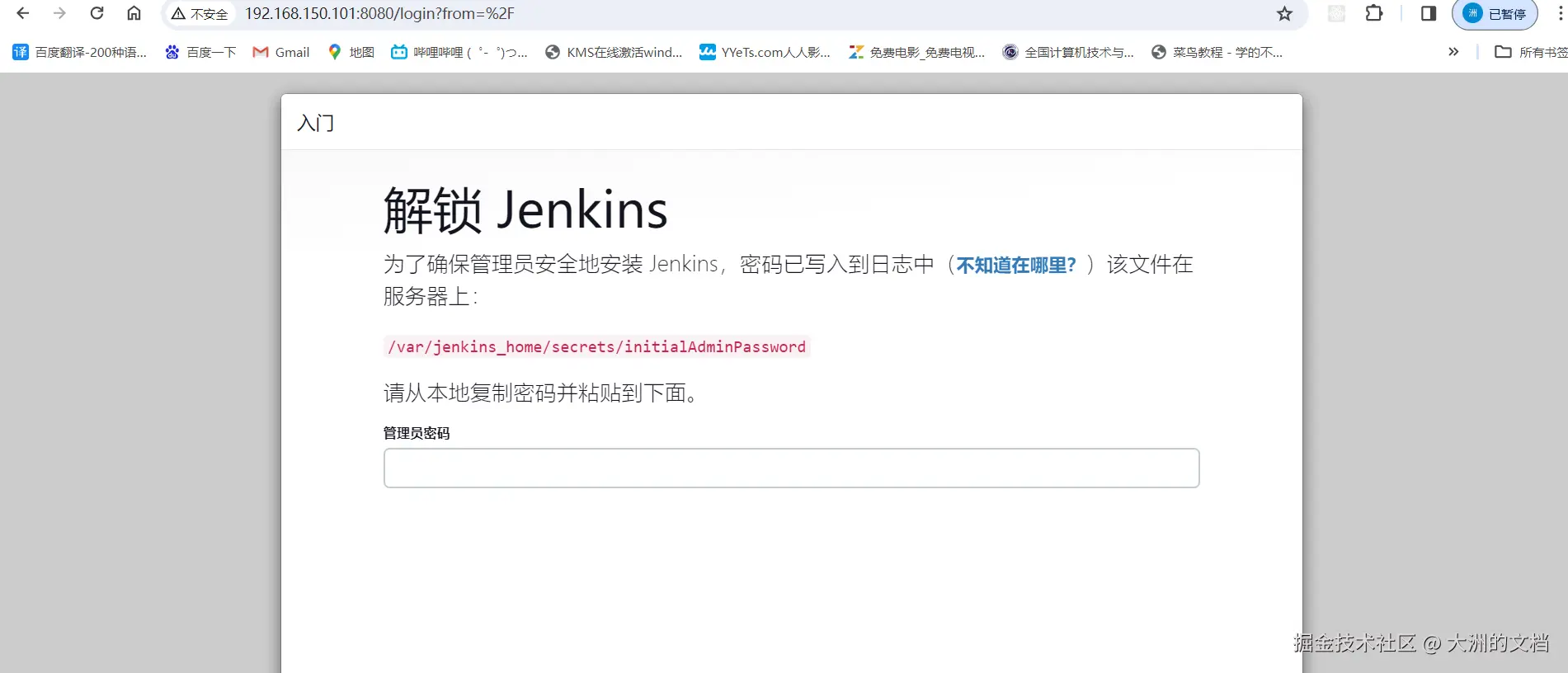The image size is (1568, 673).
Task: Bookmark this page with the star icon
Action: [x=1284, y=13]
